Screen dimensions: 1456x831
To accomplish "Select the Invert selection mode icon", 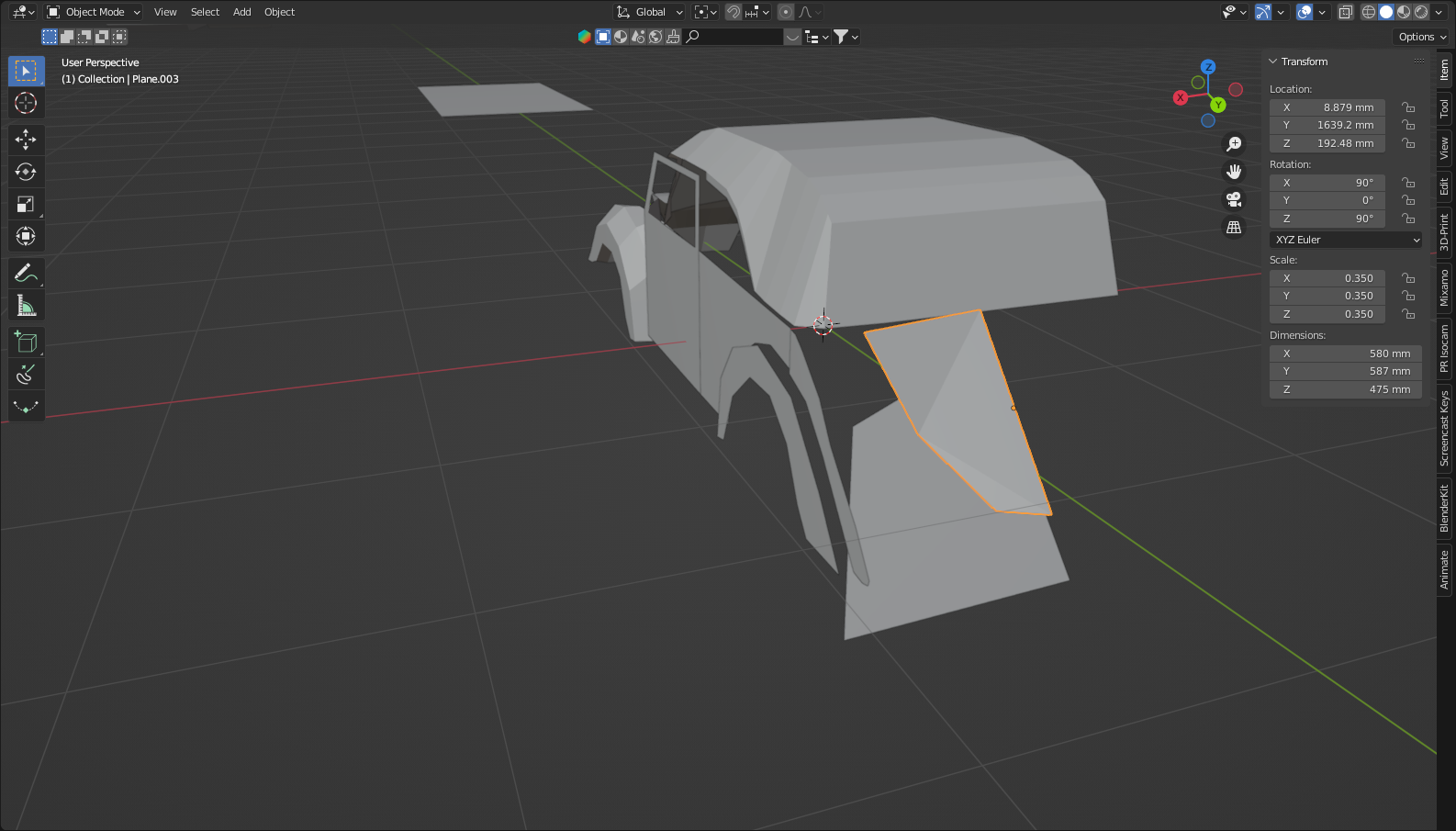I will coord(102,37).
